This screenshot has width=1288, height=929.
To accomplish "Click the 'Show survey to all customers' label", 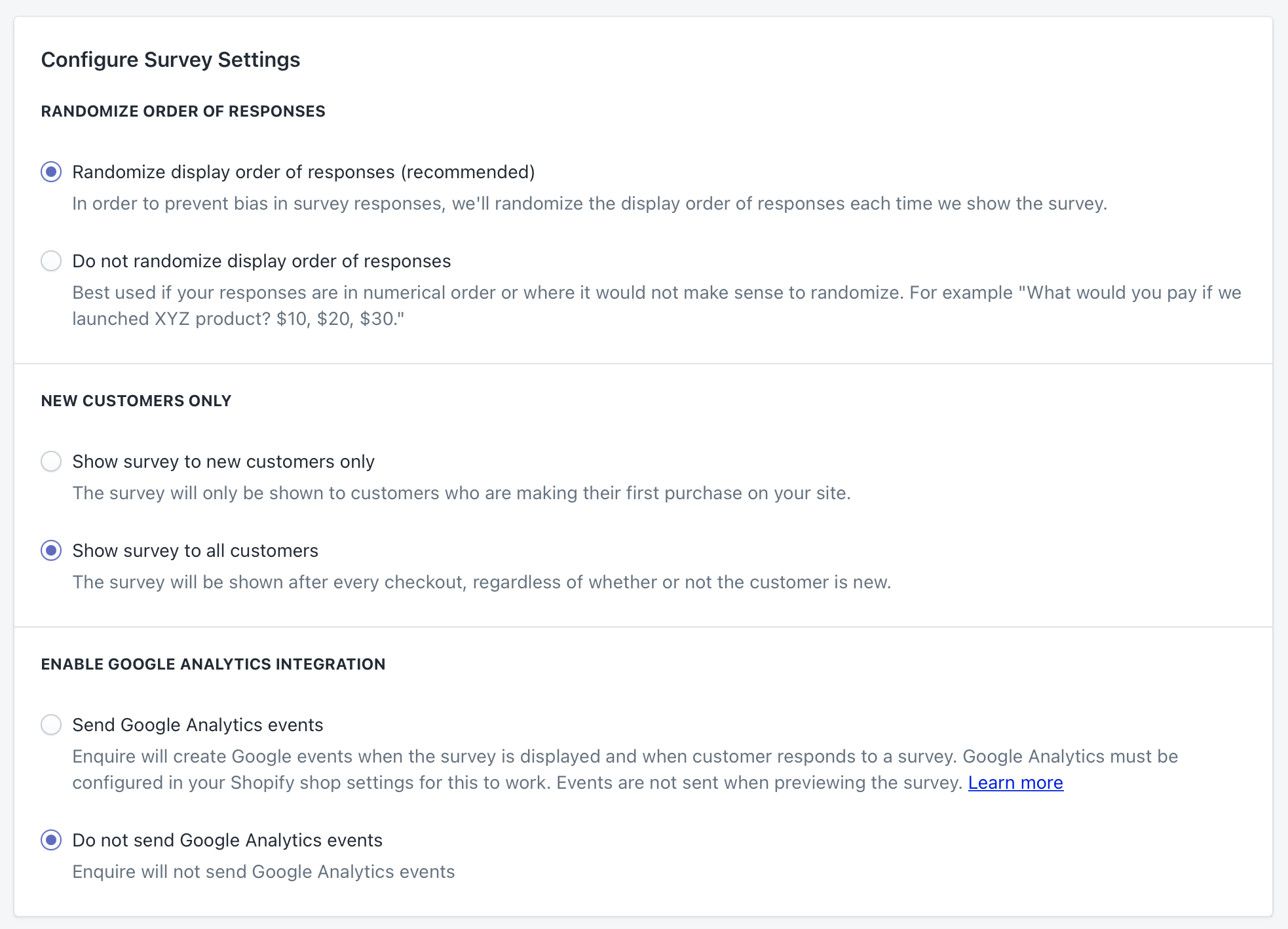I will click(195, 550).
